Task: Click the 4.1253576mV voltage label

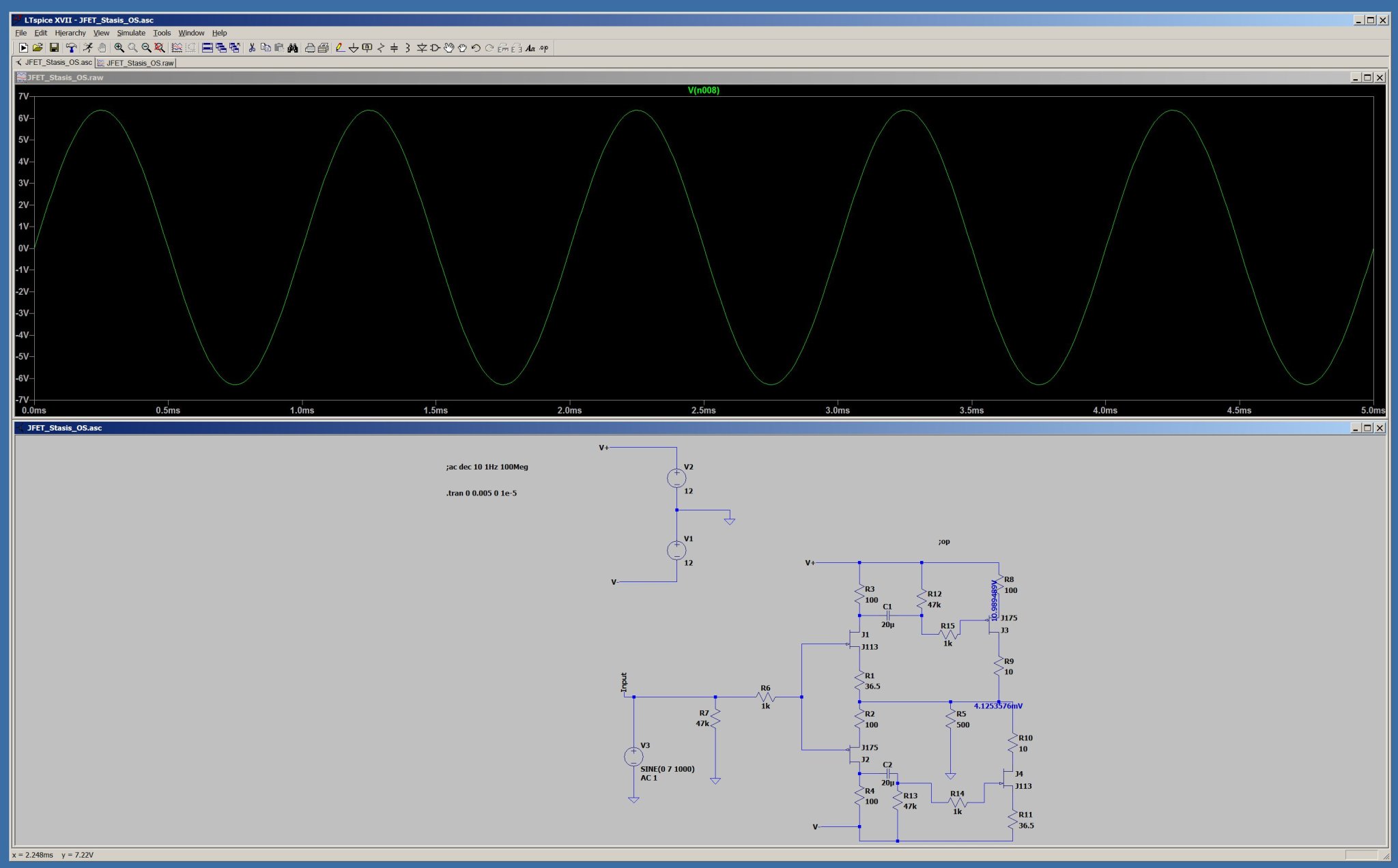Action: click(x=998, y=706)
